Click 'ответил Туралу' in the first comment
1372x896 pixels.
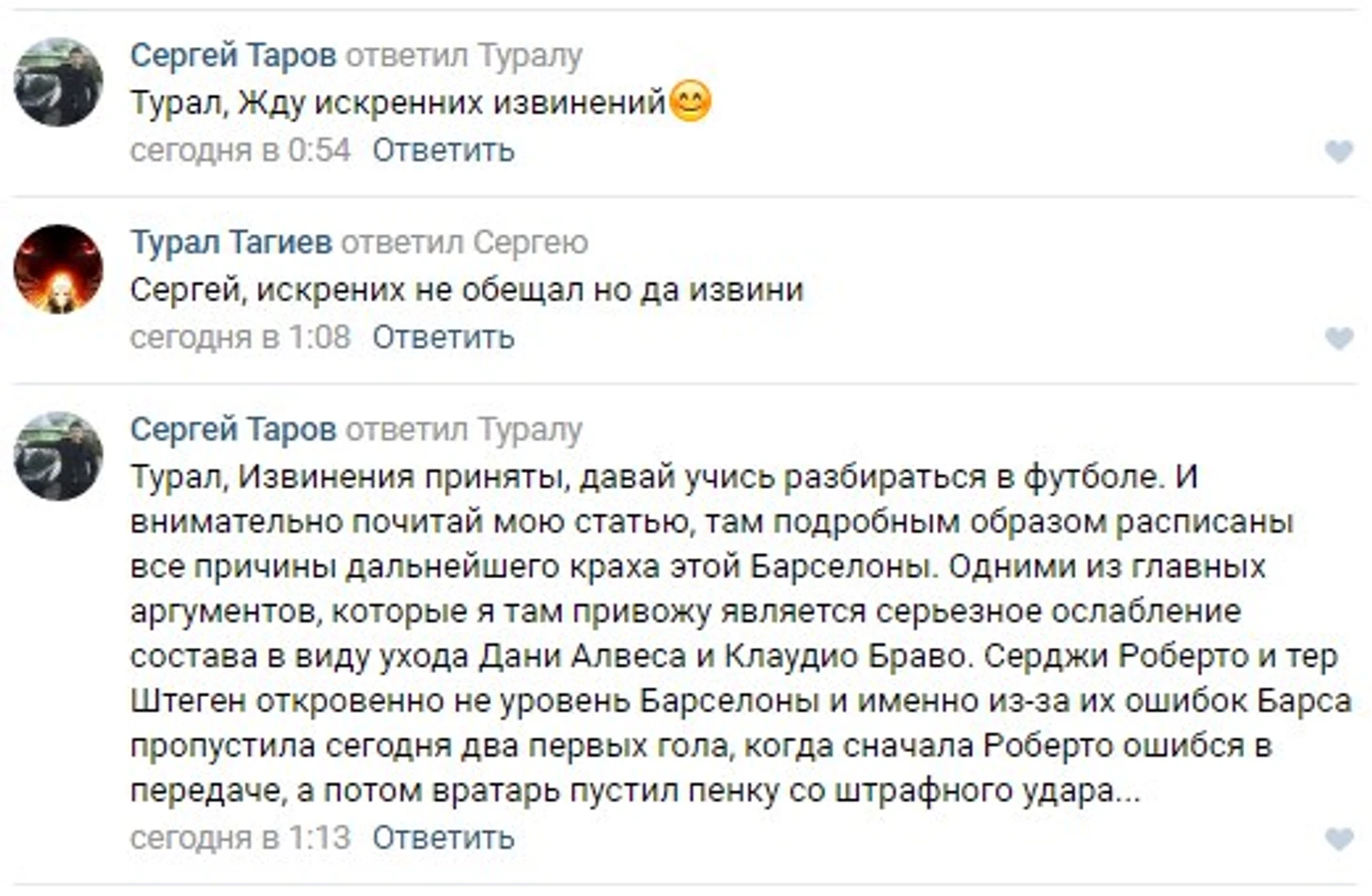tap(464, 55)
